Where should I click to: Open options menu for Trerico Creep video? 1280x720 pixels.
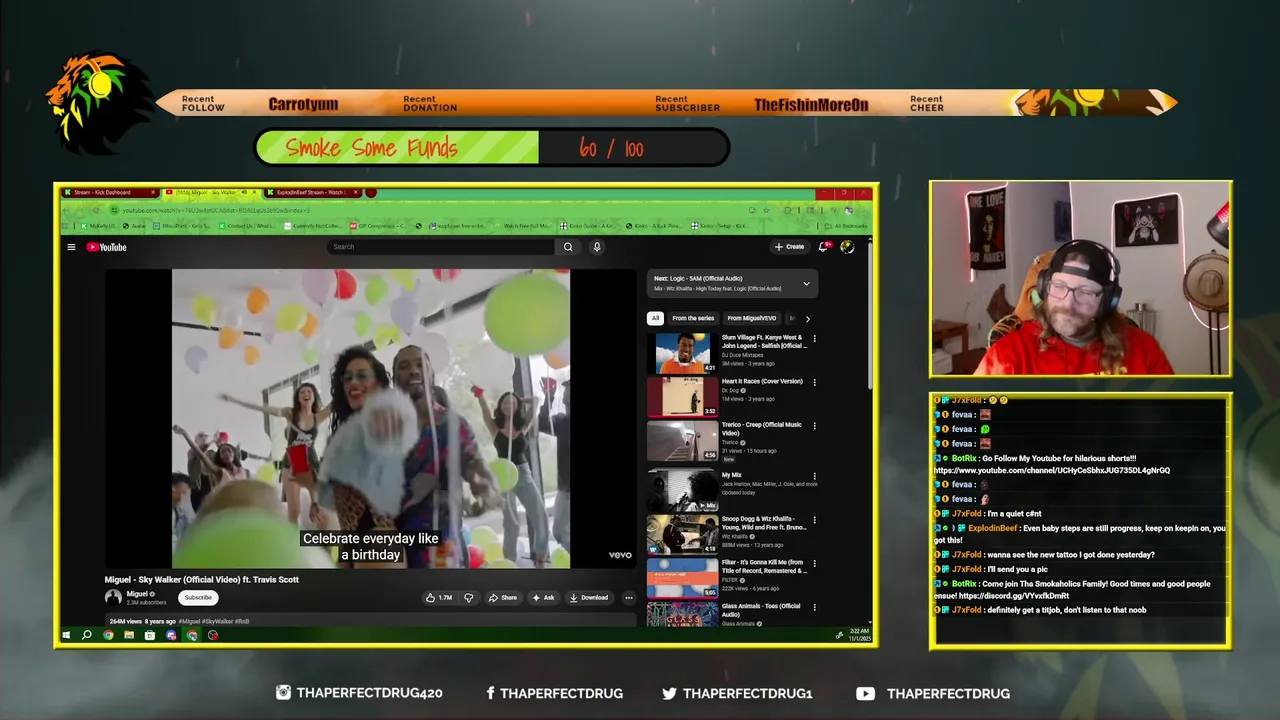pyautogui.click(x=814, y=426)
